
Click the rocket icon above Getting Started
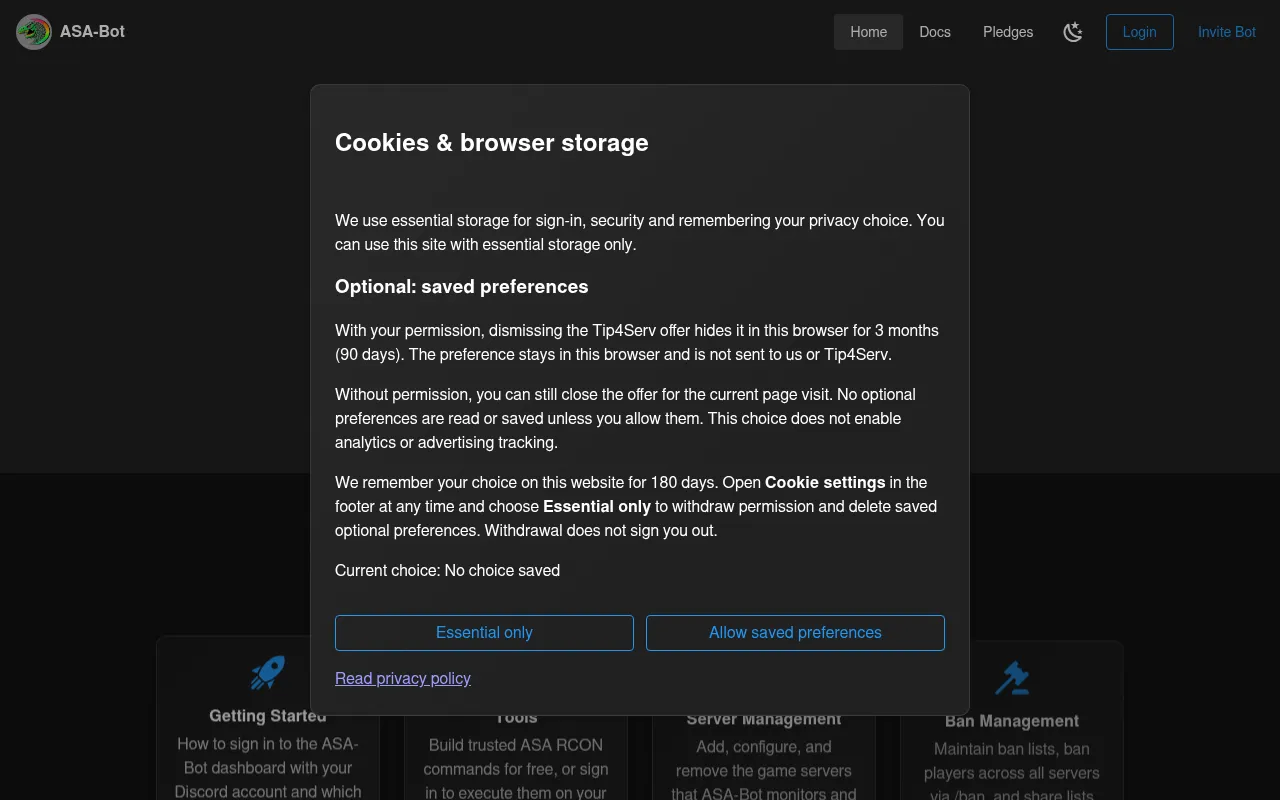tap(268, 673)
